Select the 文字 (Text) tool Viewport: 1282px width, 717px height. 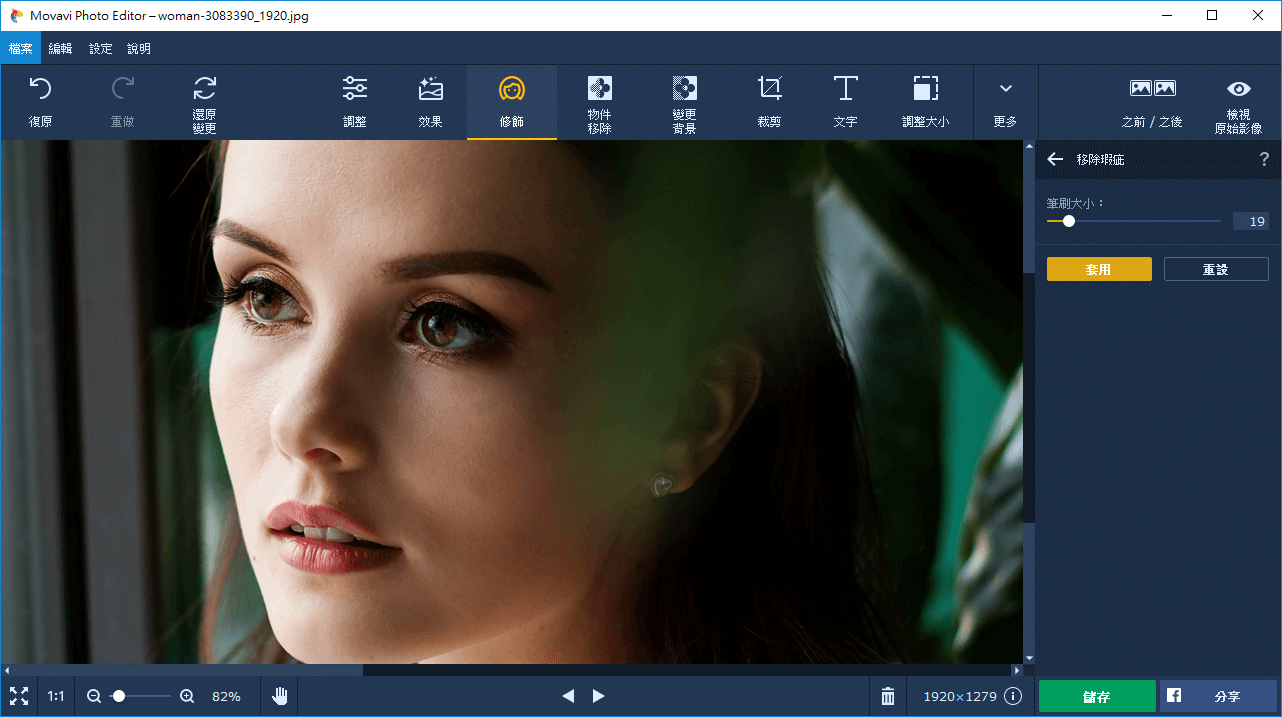click(x=845, y=101)
